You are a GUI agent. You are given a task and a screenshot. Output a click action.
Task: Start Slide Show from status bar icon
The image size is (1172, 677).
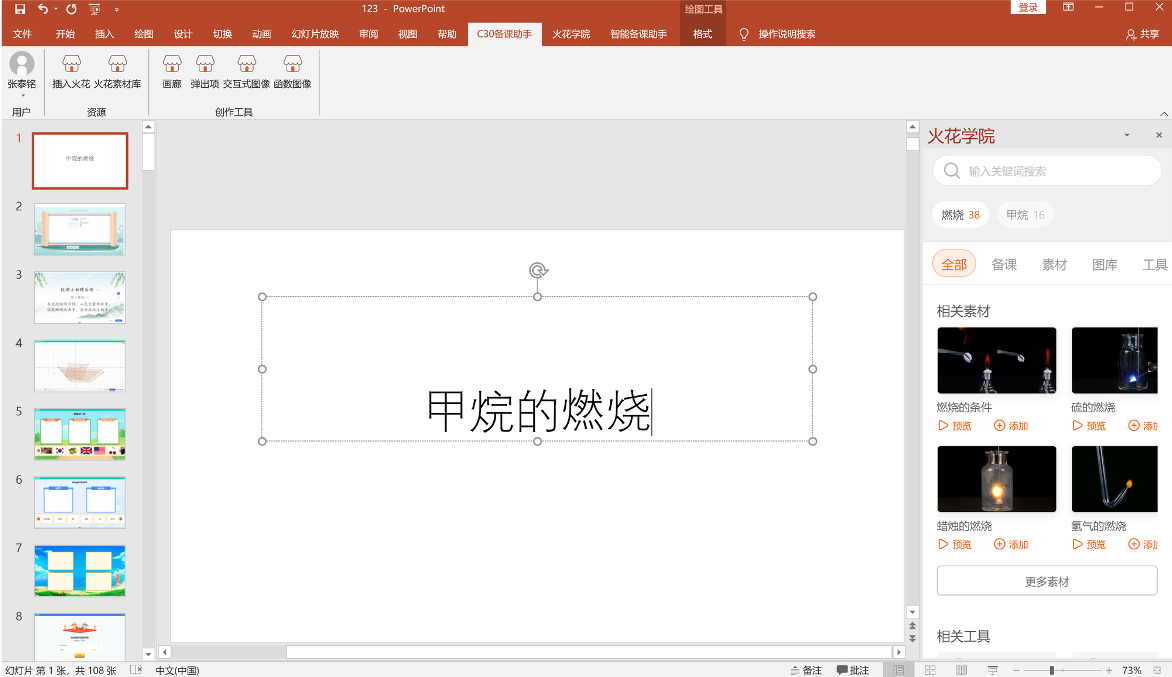(x=993, y=670)
